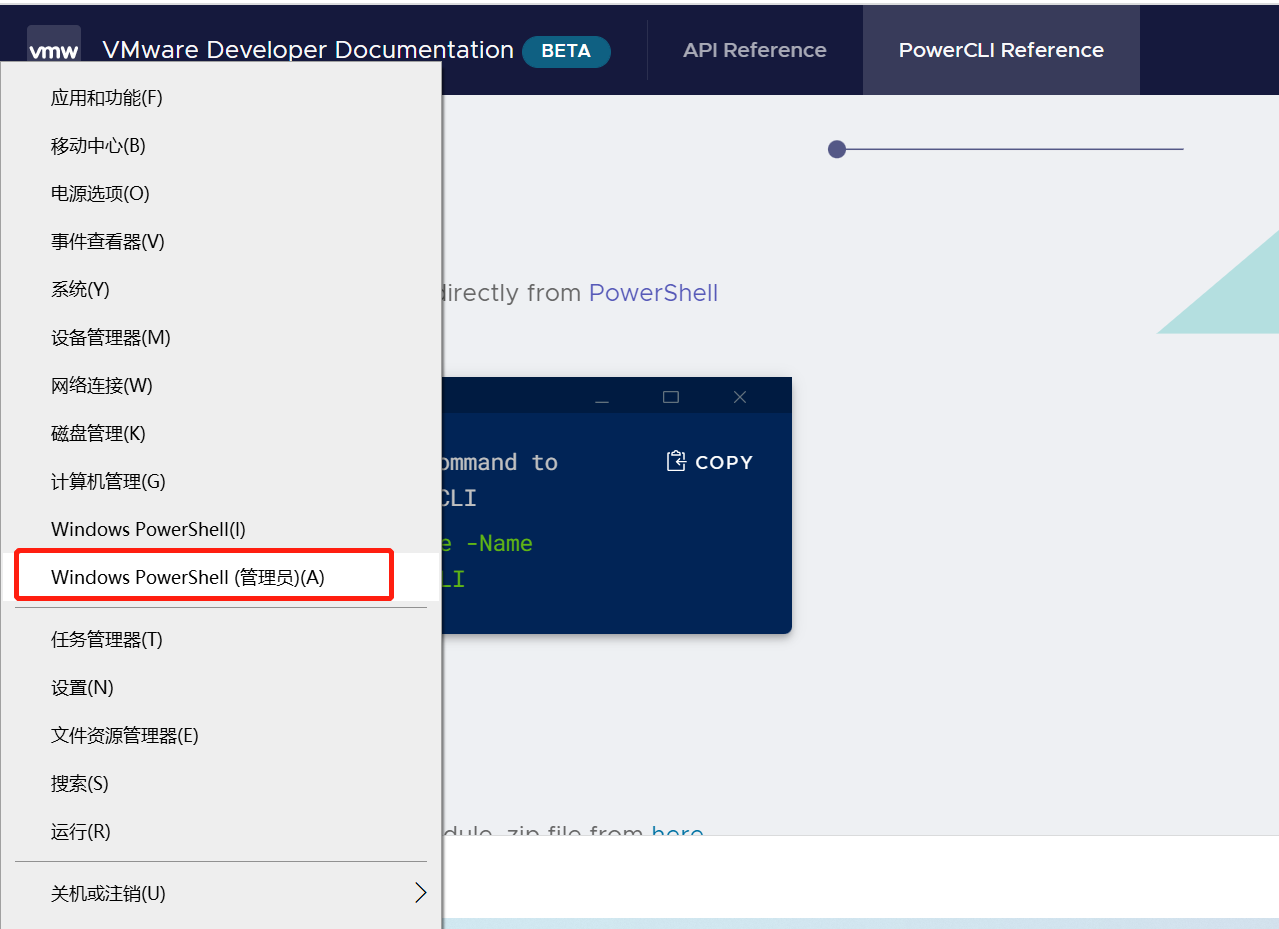Screen dimensions: 1279x929
Task: Choose 系统(Y) menu item
Action: tap(220, 289)
